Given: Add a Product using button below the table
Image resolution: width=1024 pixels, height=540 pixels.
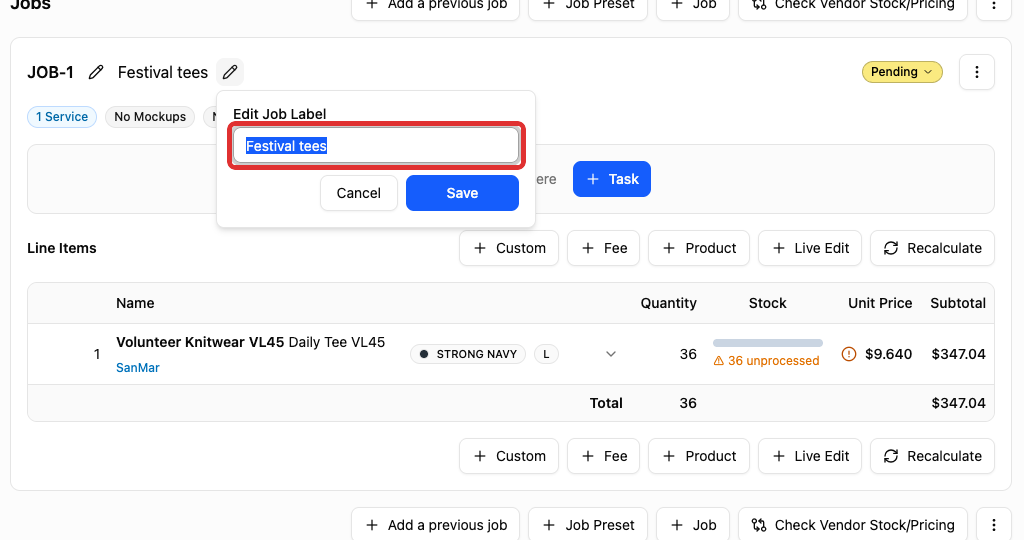Looking at the screenshot, I should point(699,456).
